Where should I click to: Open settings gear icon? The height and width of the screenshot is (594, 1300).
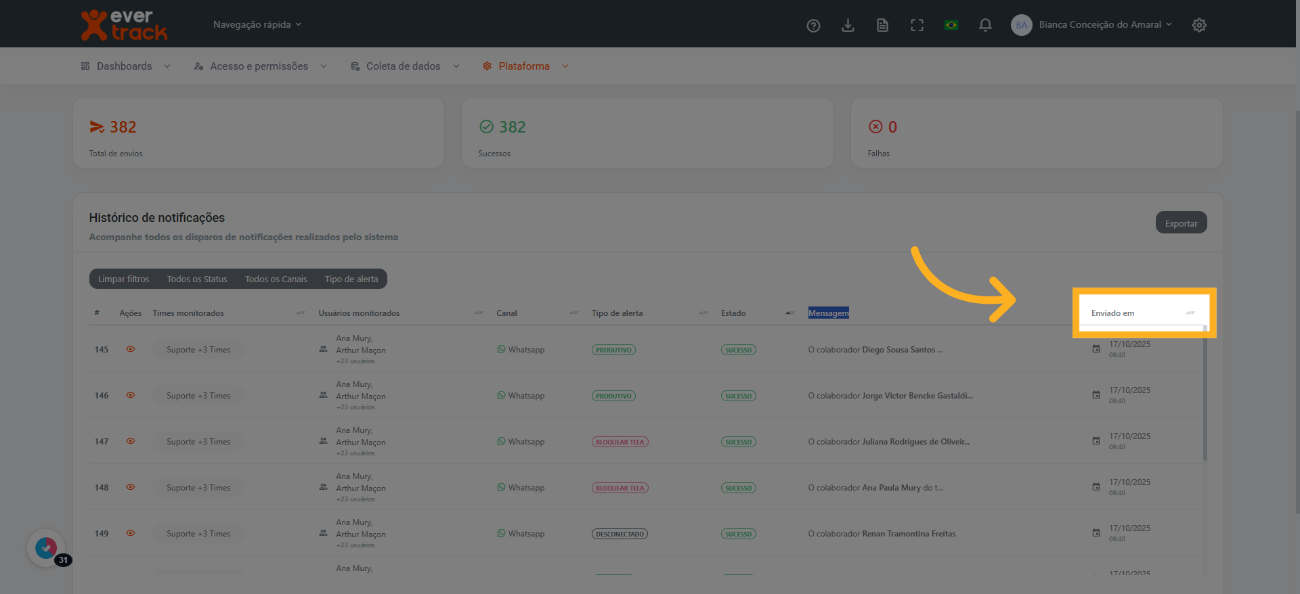(1199, 25)
